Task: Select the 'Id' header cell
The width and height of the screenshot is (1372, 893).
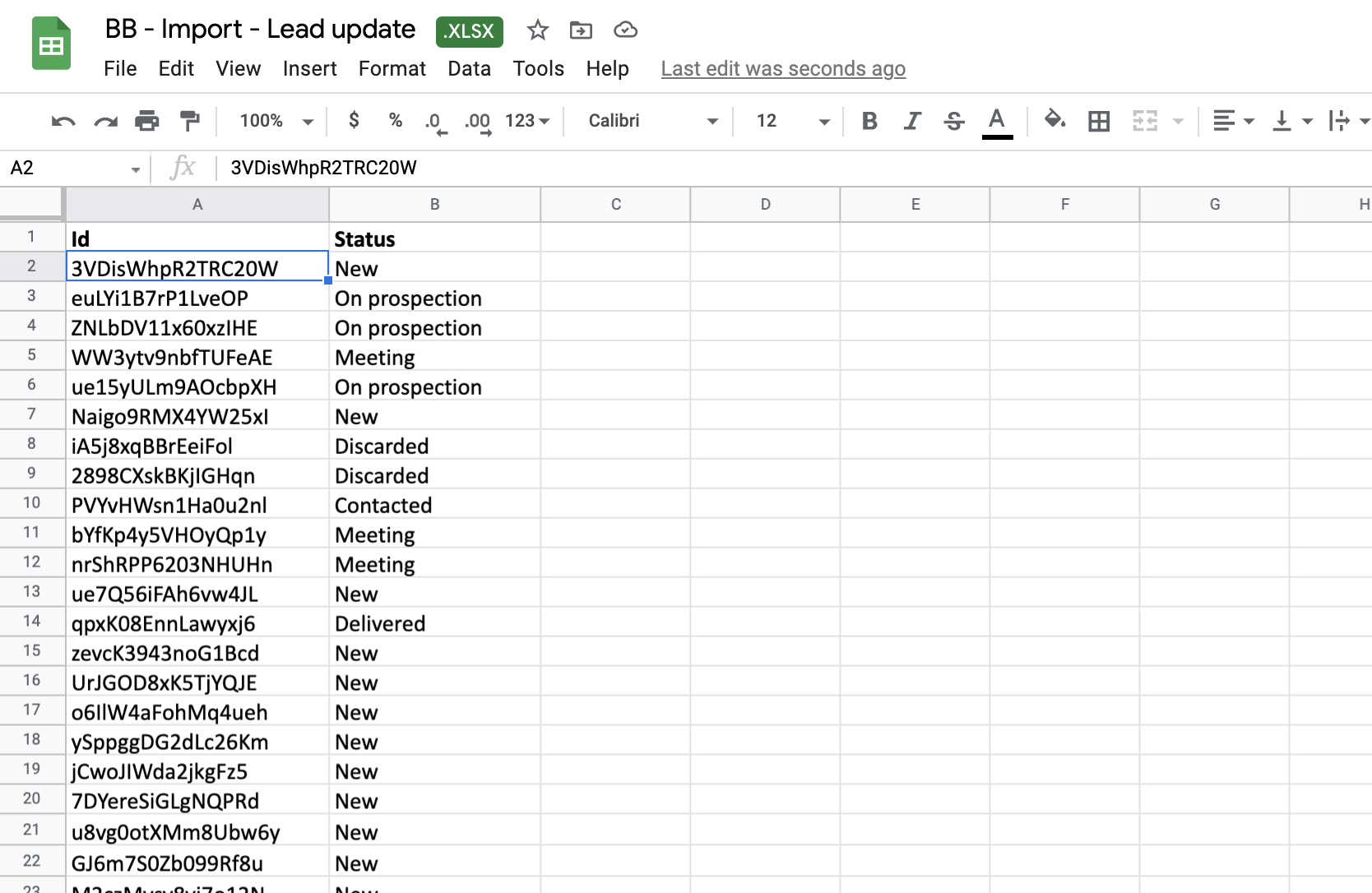Action: click(x=197, y=238)
